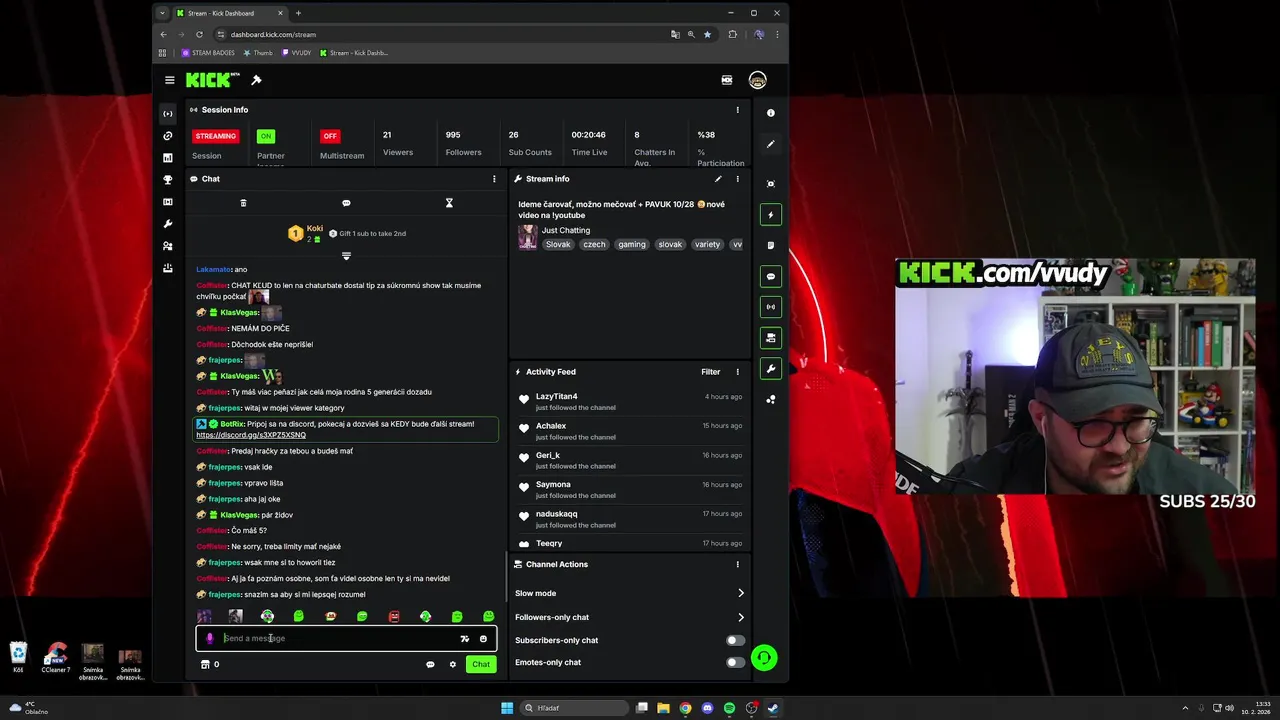Open Windows Start menu
This screenshot has width=1280, height=720.
(507, 708)
